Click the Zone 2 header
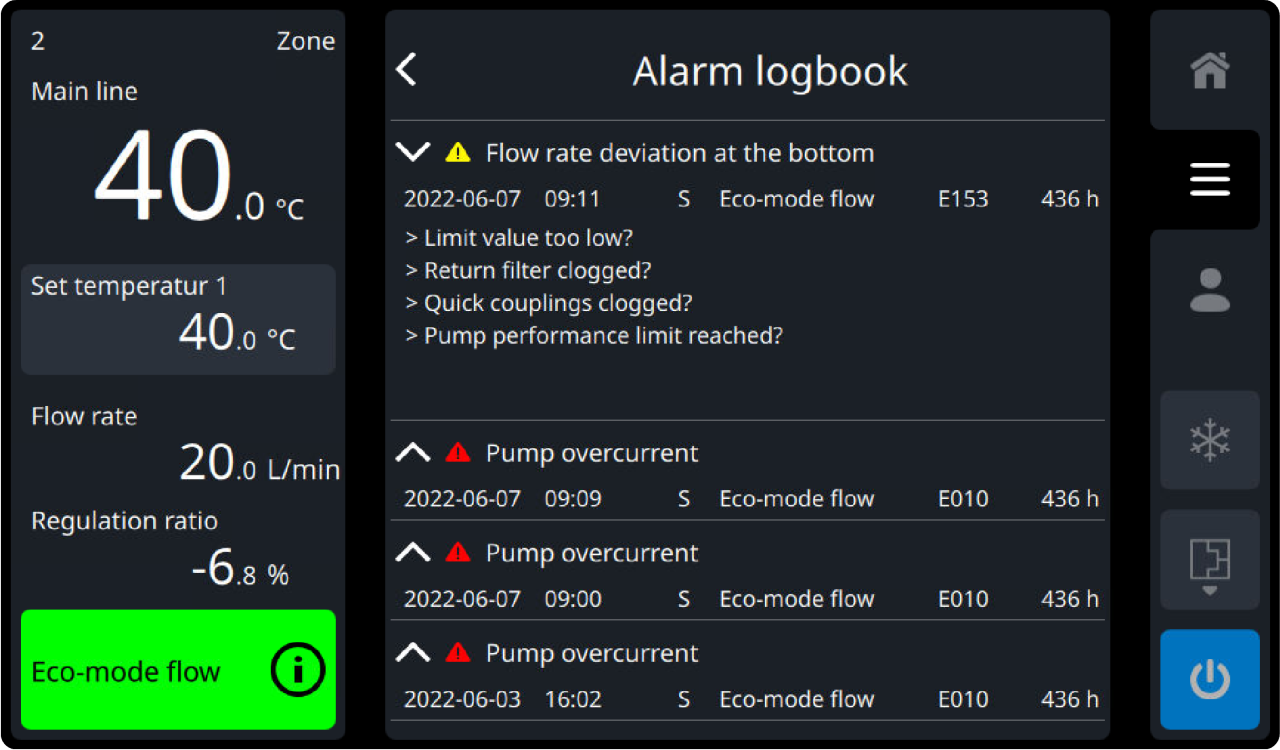 tap(182, 41)
